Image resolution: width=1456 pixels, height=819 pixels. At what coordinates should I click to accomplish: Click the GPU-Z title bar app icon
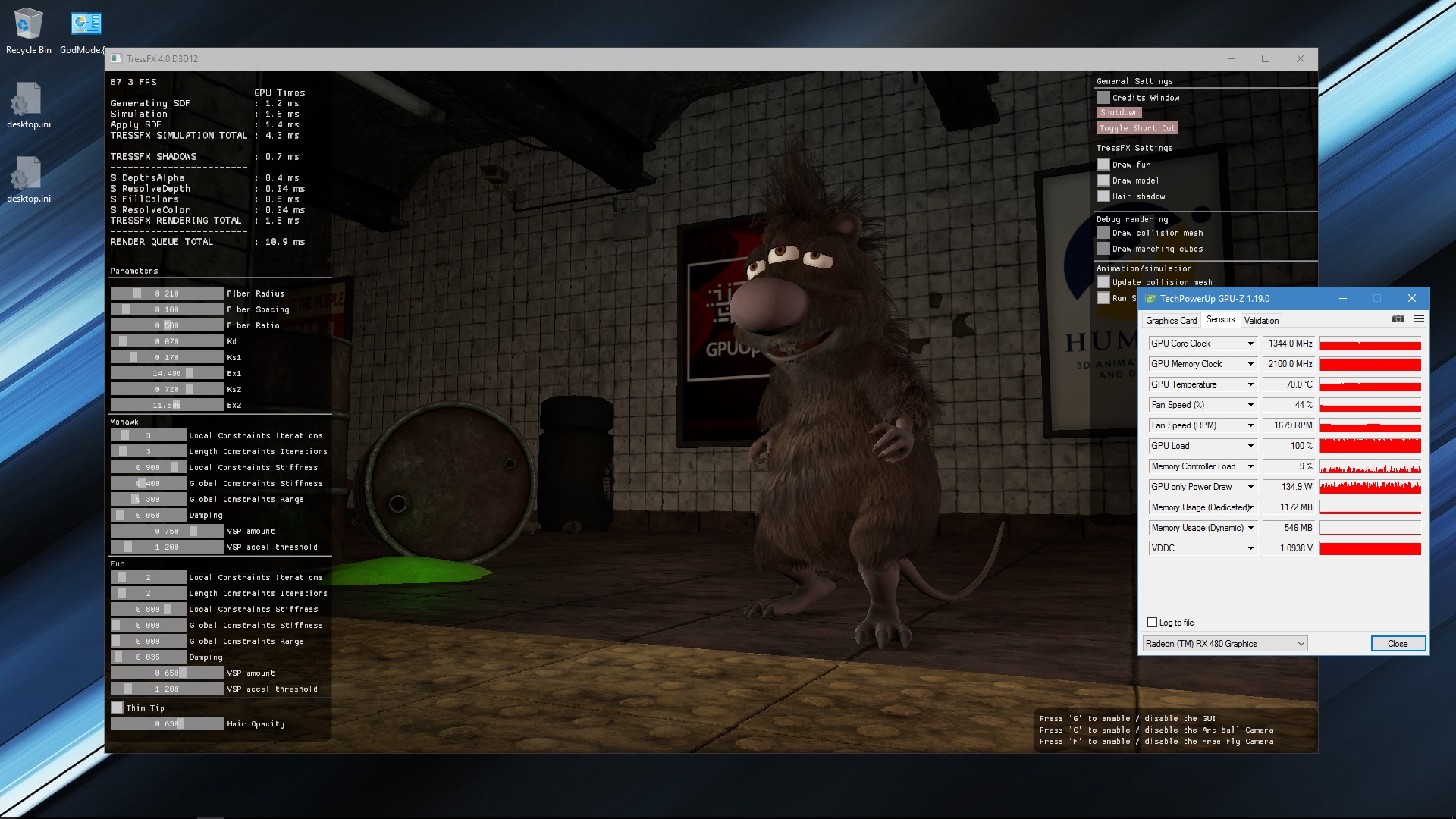click(1150, 299)
